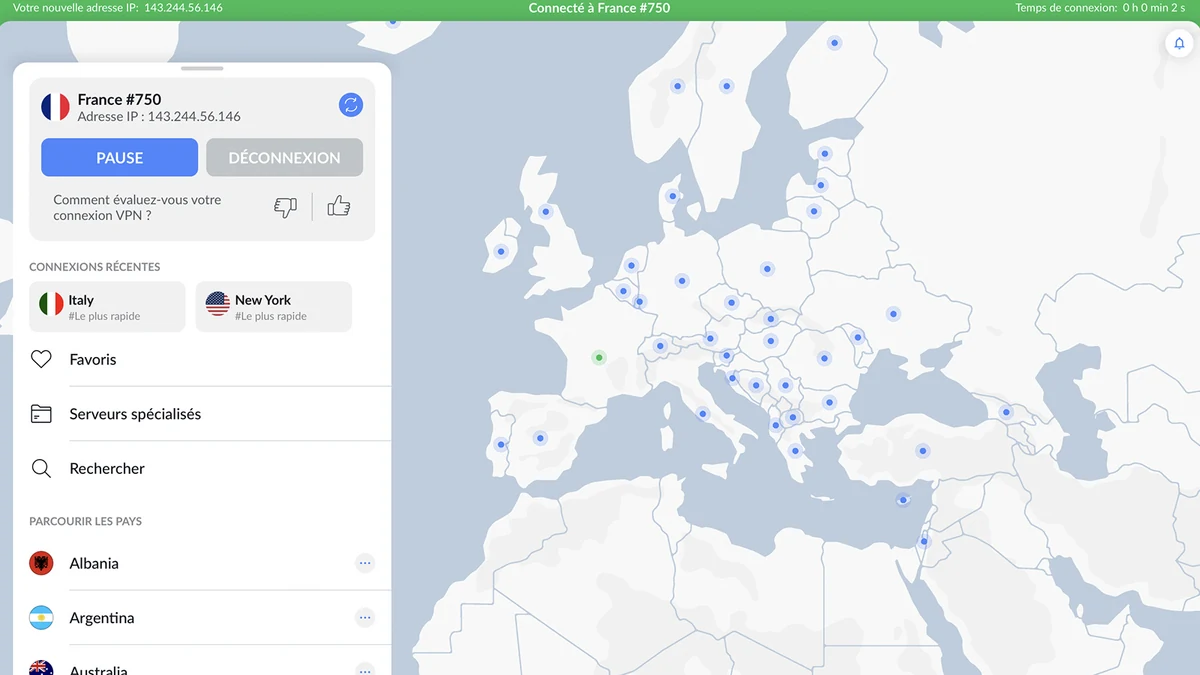The width and height of the screenshot is (1200, 675).
Task: Select the Turkey server dot on the map
Action: click(922, 451)
